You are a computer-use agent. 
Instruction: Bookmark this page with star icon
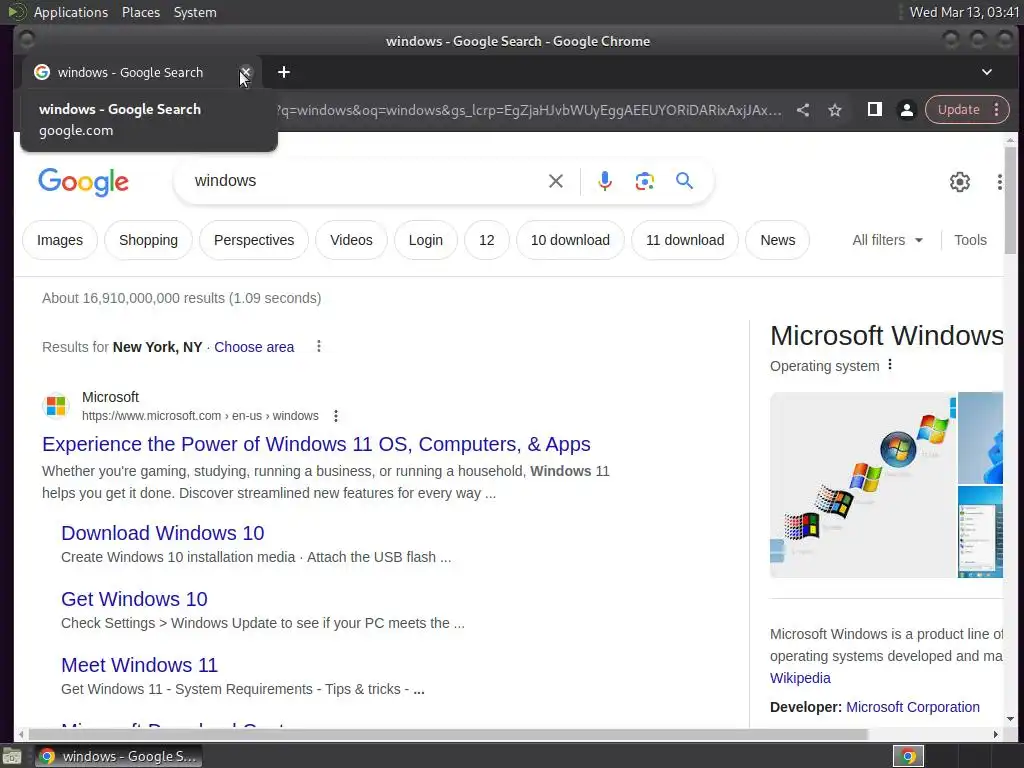[835, 110]
